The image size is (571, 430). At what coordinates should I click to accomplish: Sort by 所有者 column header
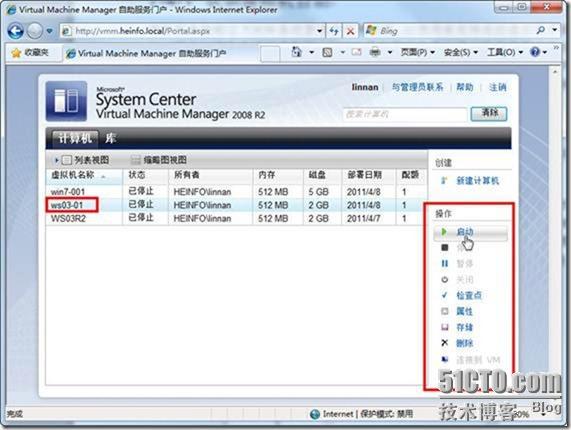[x=210, y=175]
